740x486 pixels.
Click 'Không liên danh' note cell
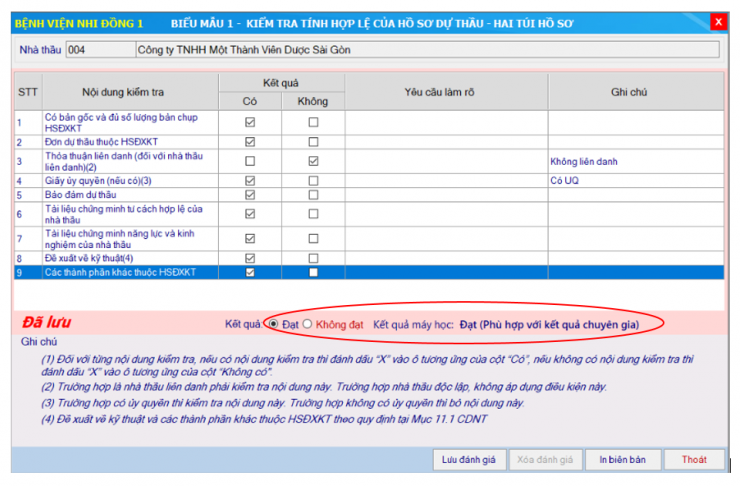634,161
